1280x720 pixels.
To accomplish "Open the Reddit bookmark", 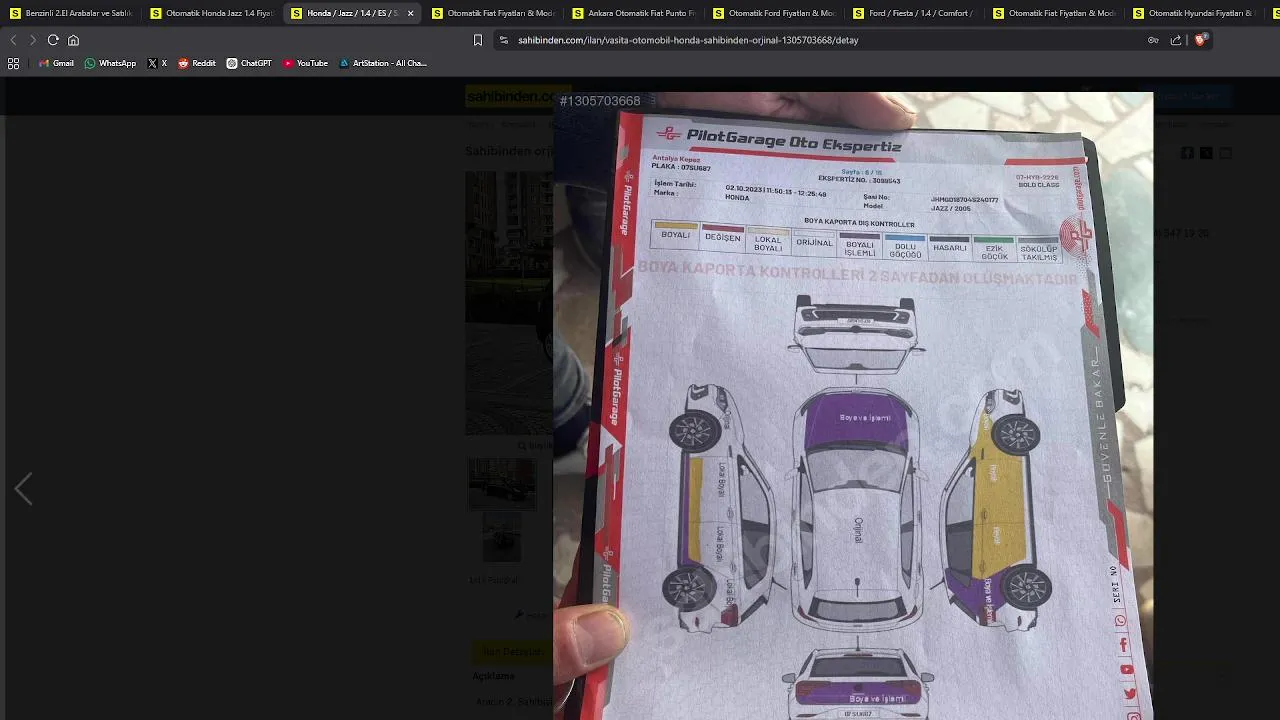I will [x=197, y=63].
